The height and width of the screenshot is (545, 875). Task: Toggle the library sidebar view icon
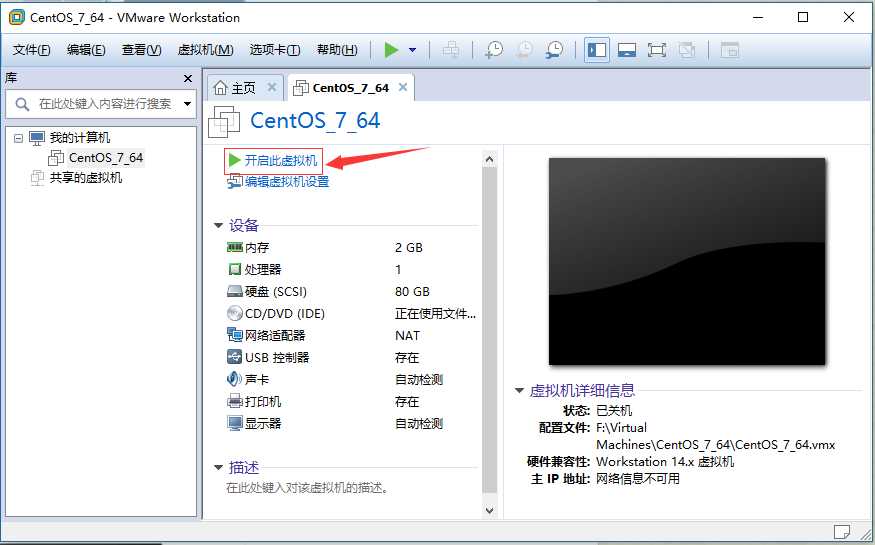click(x=597, y=50)
